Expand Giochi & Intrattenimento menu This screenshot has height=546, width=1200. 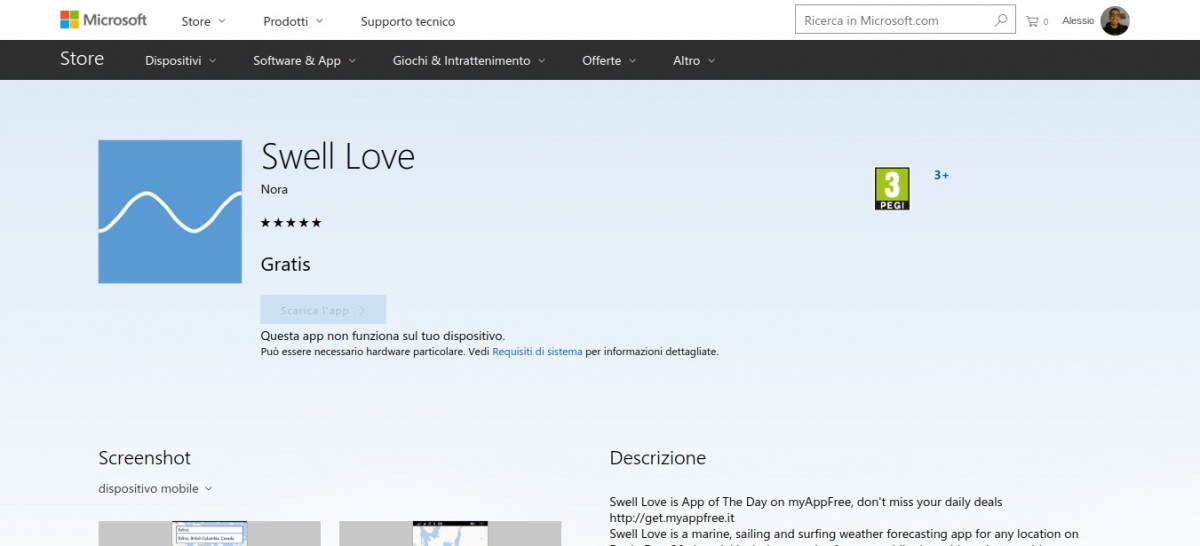click(469, 61)
